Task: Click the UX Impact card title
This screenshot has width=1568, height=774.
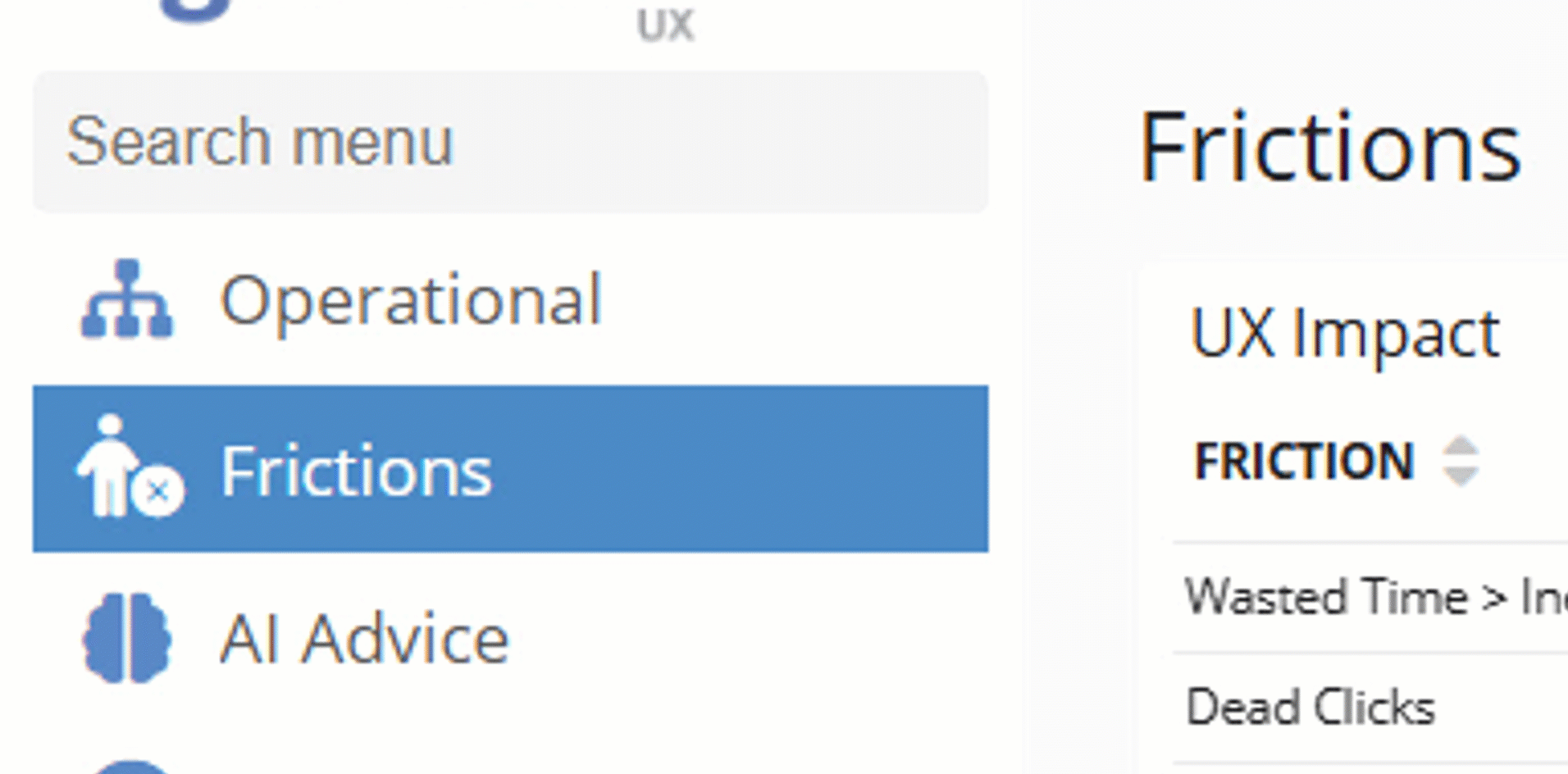Action: coord(1345,334)
